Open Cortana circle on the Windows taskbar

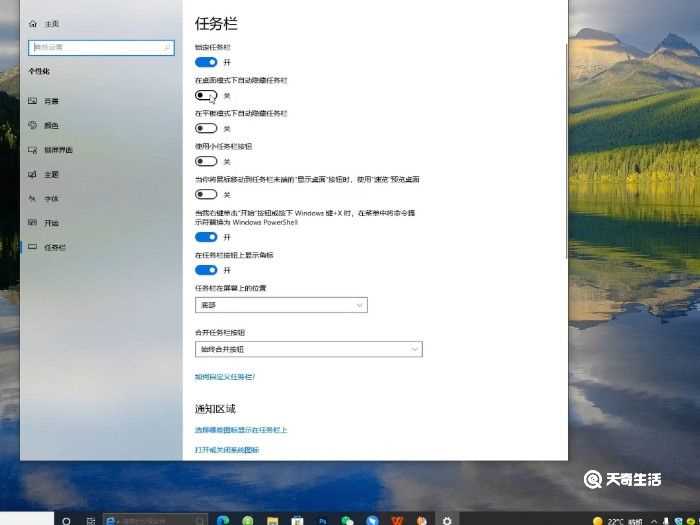point(66,520)
